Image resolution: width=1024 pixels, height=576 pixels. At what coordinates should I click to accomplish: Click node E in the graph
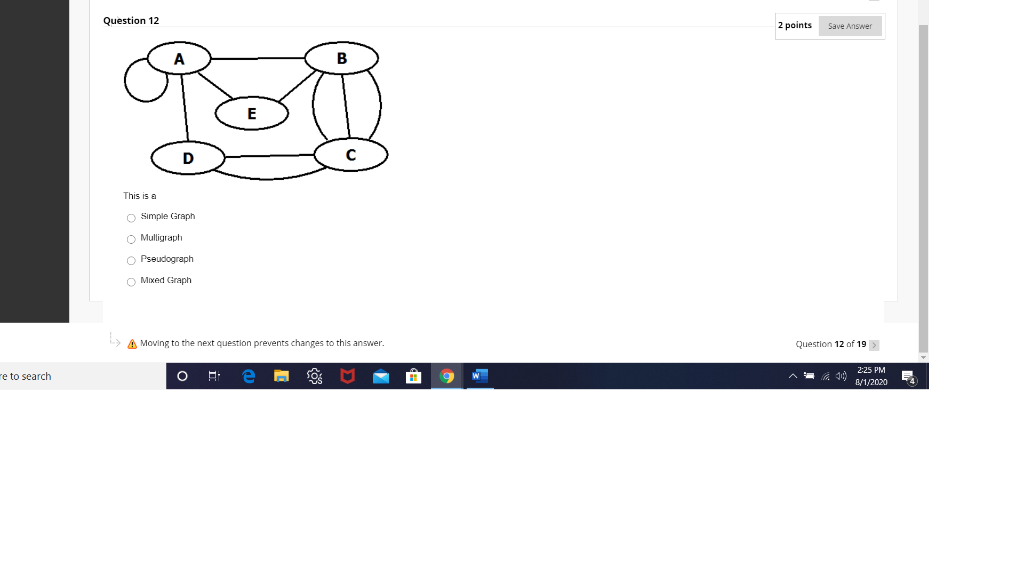tap(251, 114)
